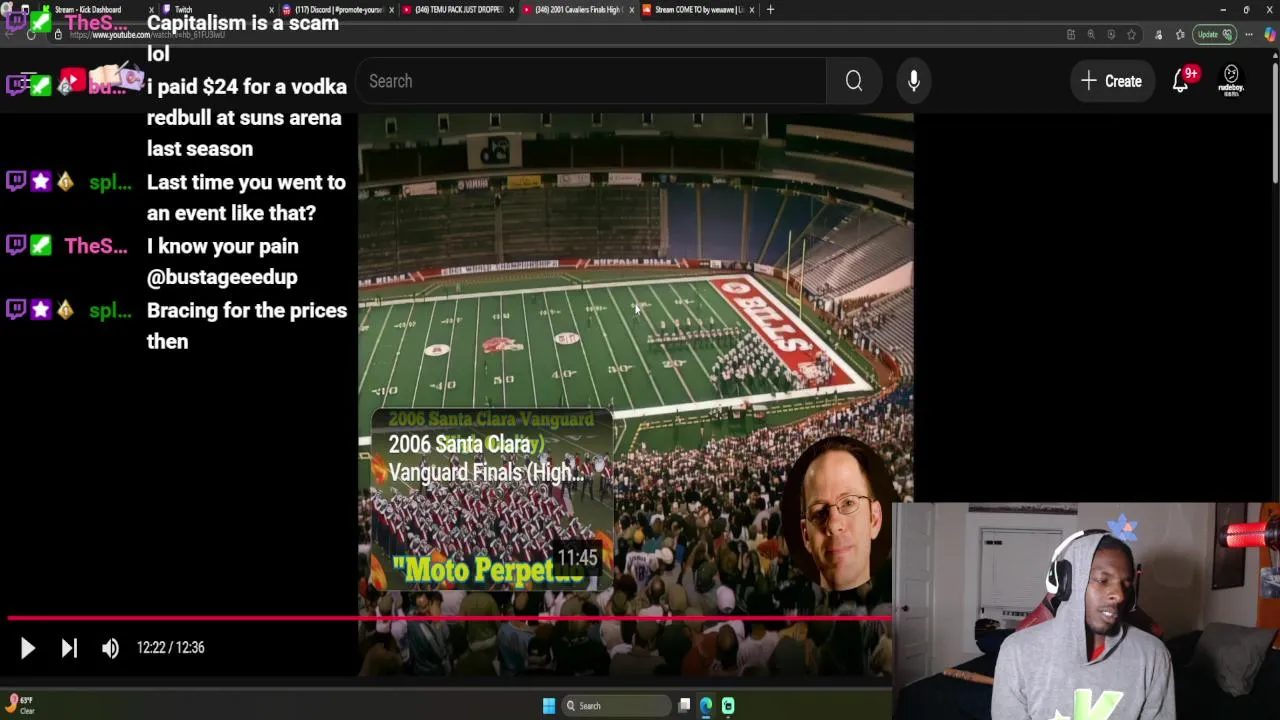This screenshot has height=720, width=1280.
Task: Close the Twitch browser tab
Action: (270, 10)
